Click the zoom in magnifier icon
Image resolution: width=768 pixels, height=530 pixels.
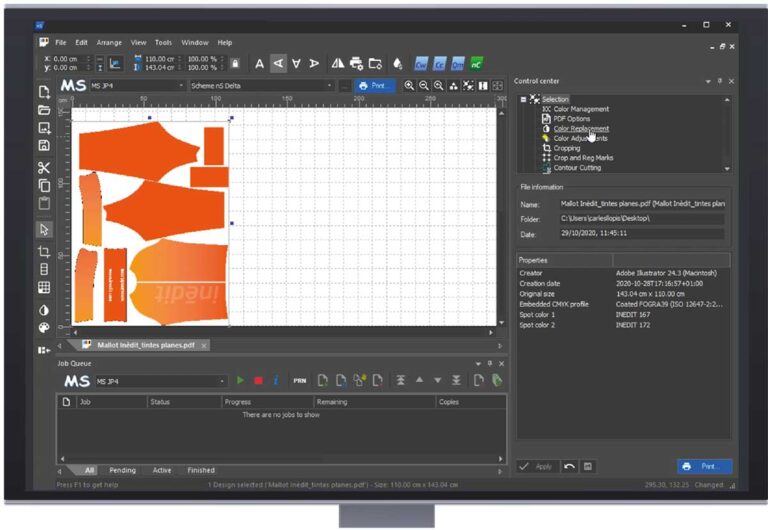[409, 86]
